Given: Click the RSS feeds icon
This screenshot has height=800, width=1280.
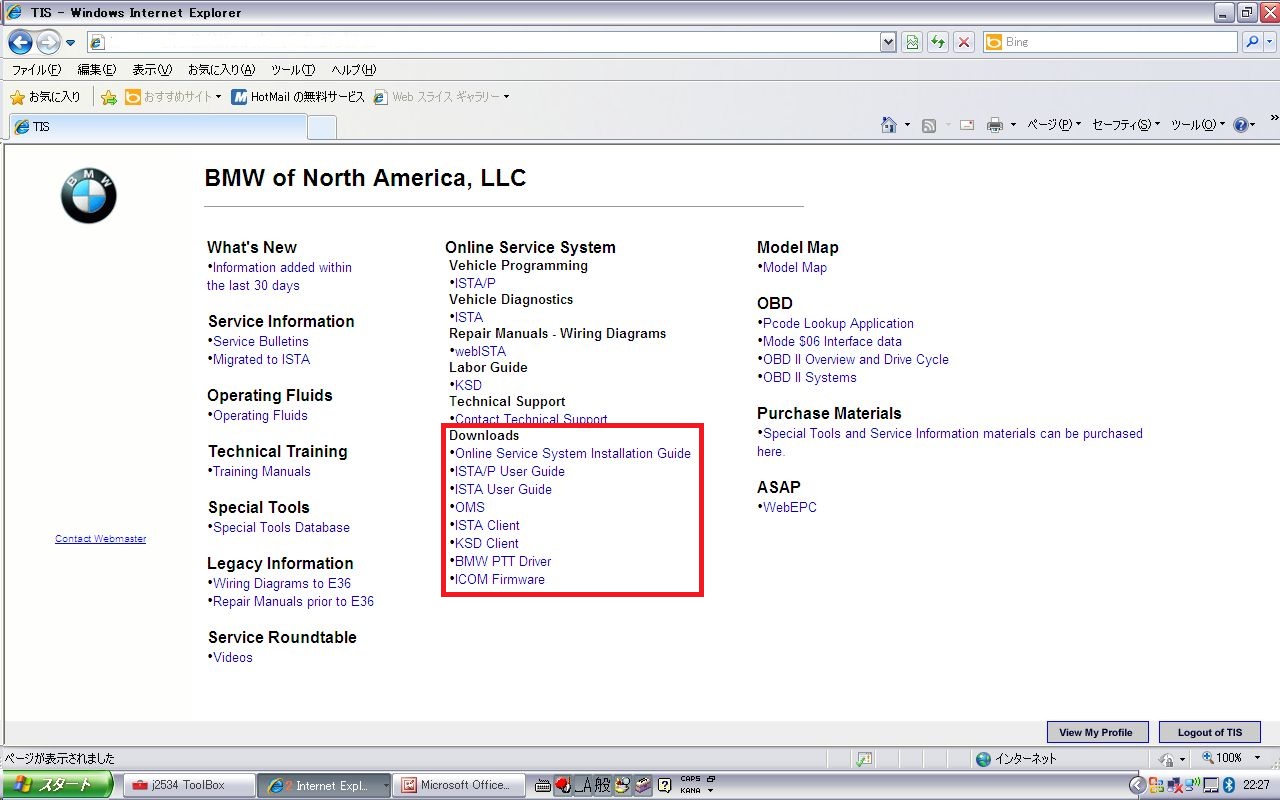Looking at the screenshot, I should [x=929, y=125].
